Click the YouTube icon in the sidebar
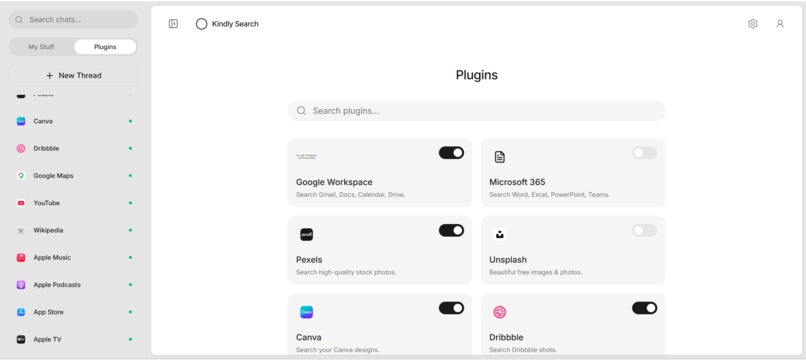Viewport: 806px width, 360px height. [x=21, y=203]
